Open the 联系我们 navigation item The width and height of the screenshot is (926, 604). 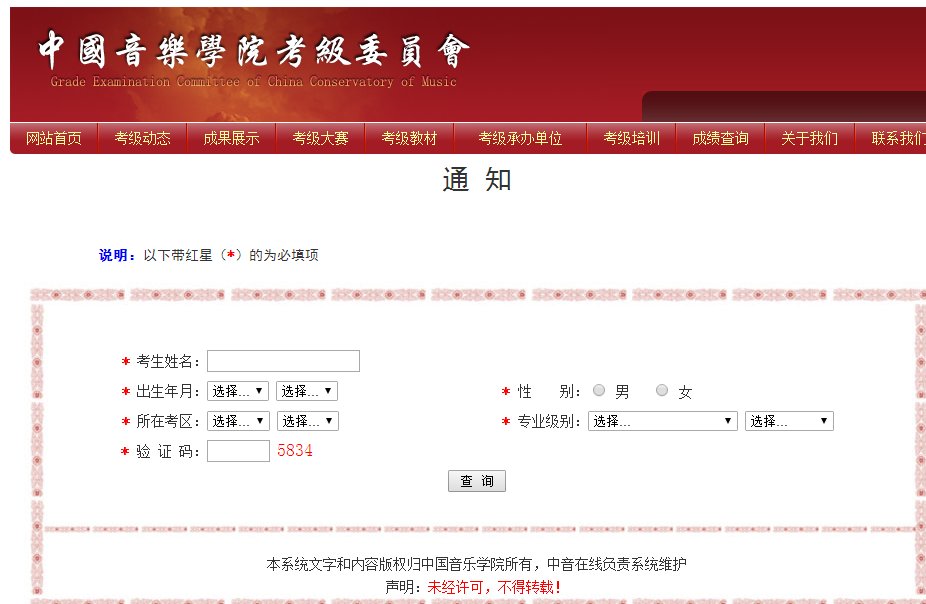click(x=895, y=138)
